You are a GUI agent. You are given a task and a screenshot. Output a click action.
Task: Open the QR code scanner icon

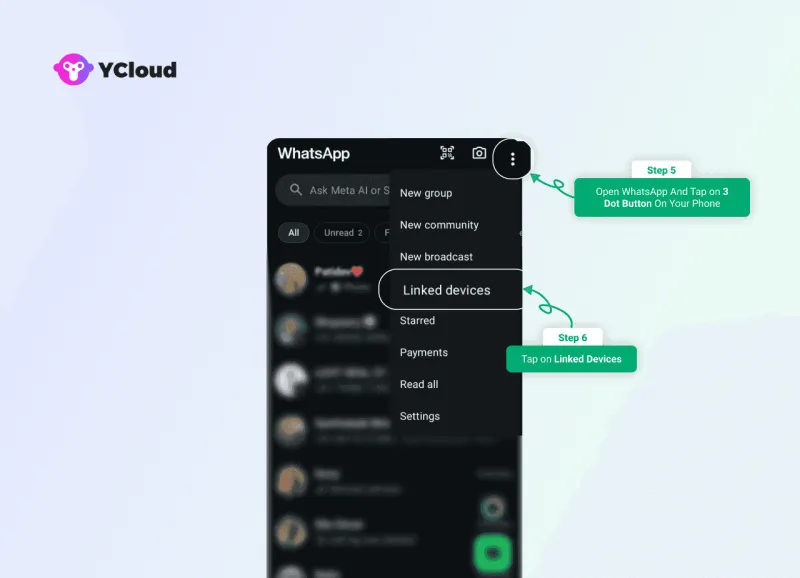[447, 153]
